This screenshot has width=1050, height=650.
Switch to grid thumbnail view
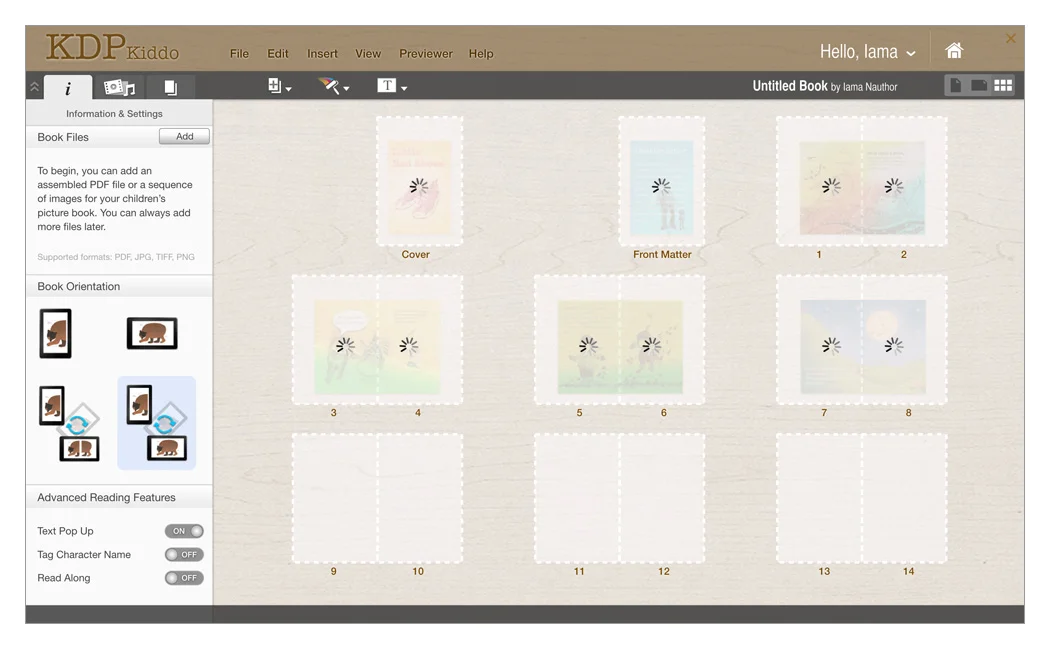point(1003,86)
